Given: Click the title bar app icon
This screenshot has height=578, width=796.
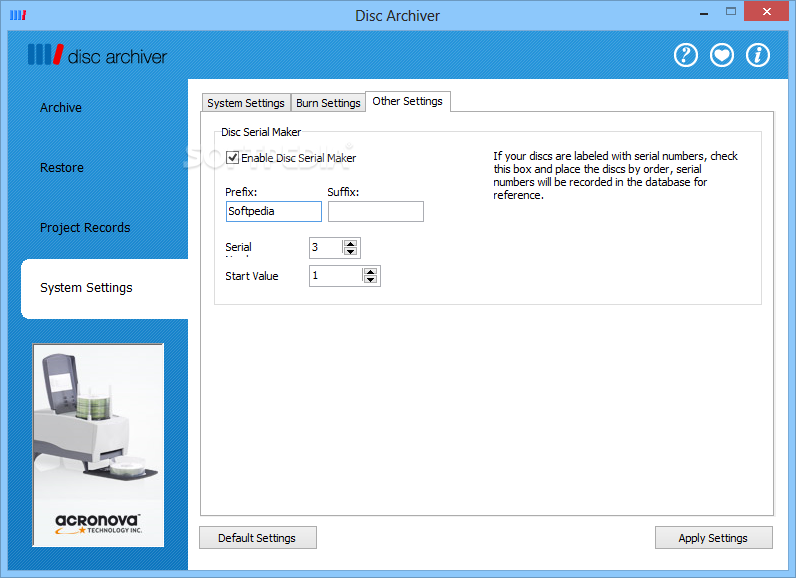Looking at the screenshot, I should 18,15.
